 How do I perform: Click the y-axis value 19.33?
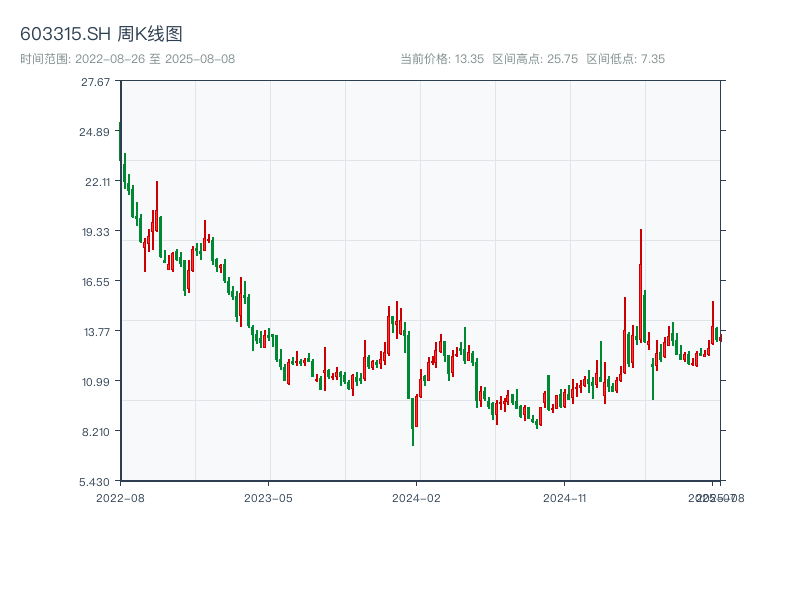[x=96, y=232]
